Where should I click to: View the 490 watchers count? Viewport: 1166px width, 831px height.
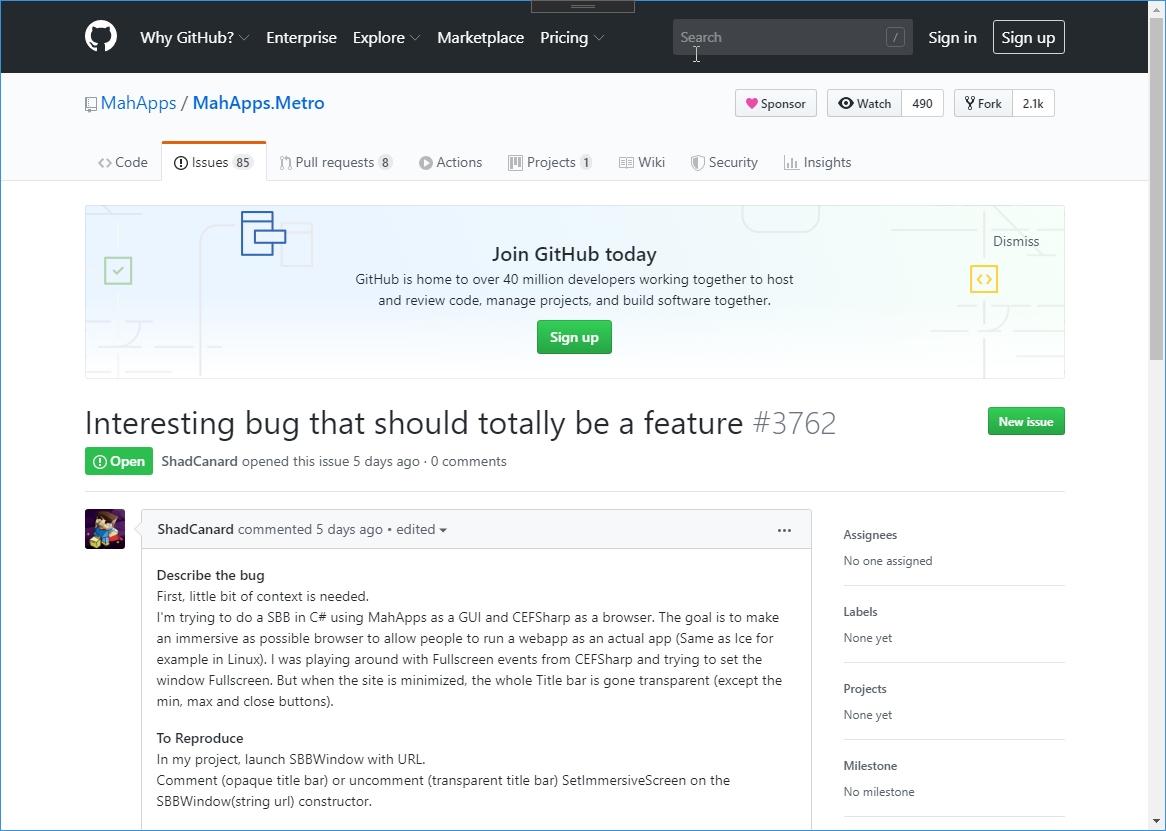[x=922, y=103]
